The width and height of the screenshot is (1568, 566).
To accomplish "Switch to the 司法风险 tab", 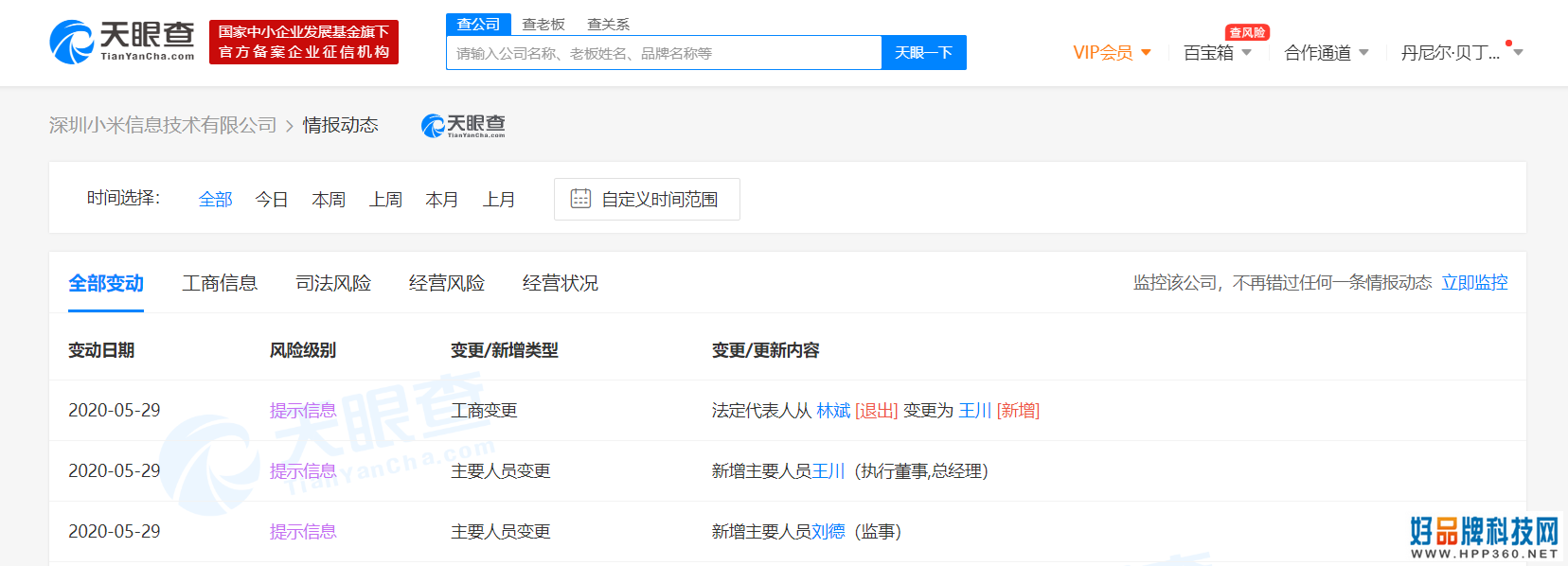I will click(333, 283).
